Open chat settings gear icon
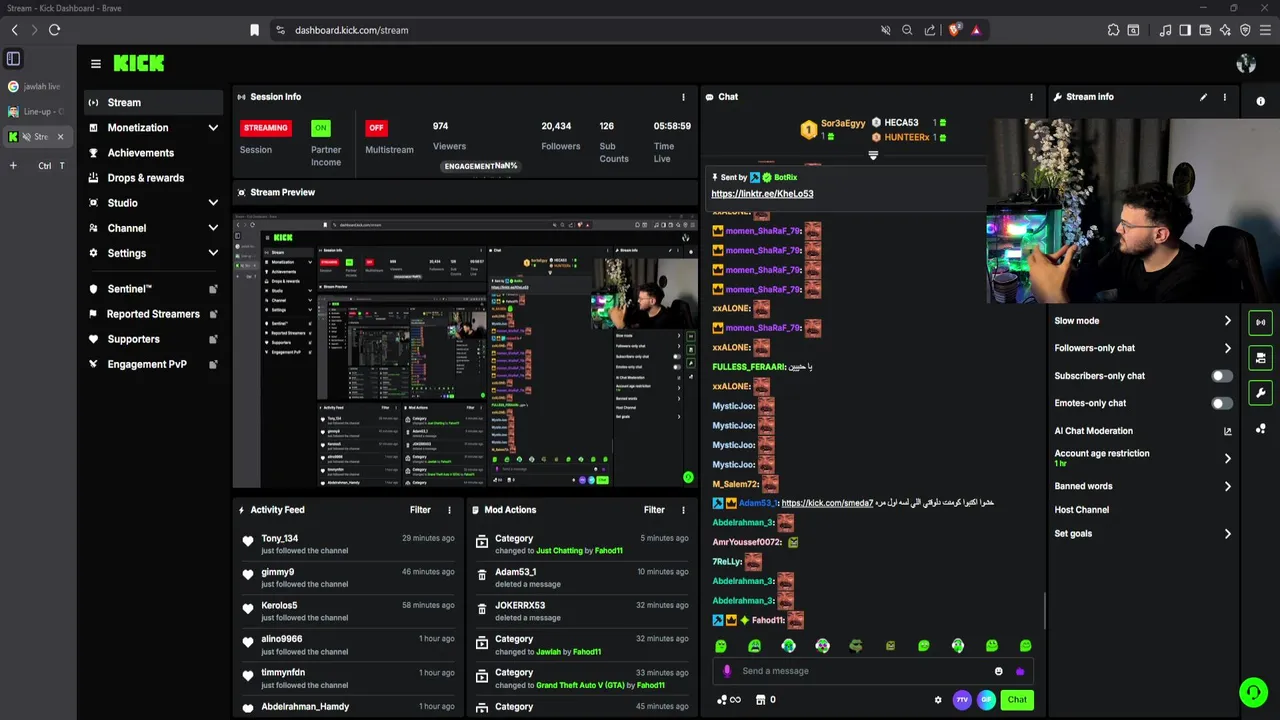Viewport: 1280px width, 720px height. (x=938, y=700)
